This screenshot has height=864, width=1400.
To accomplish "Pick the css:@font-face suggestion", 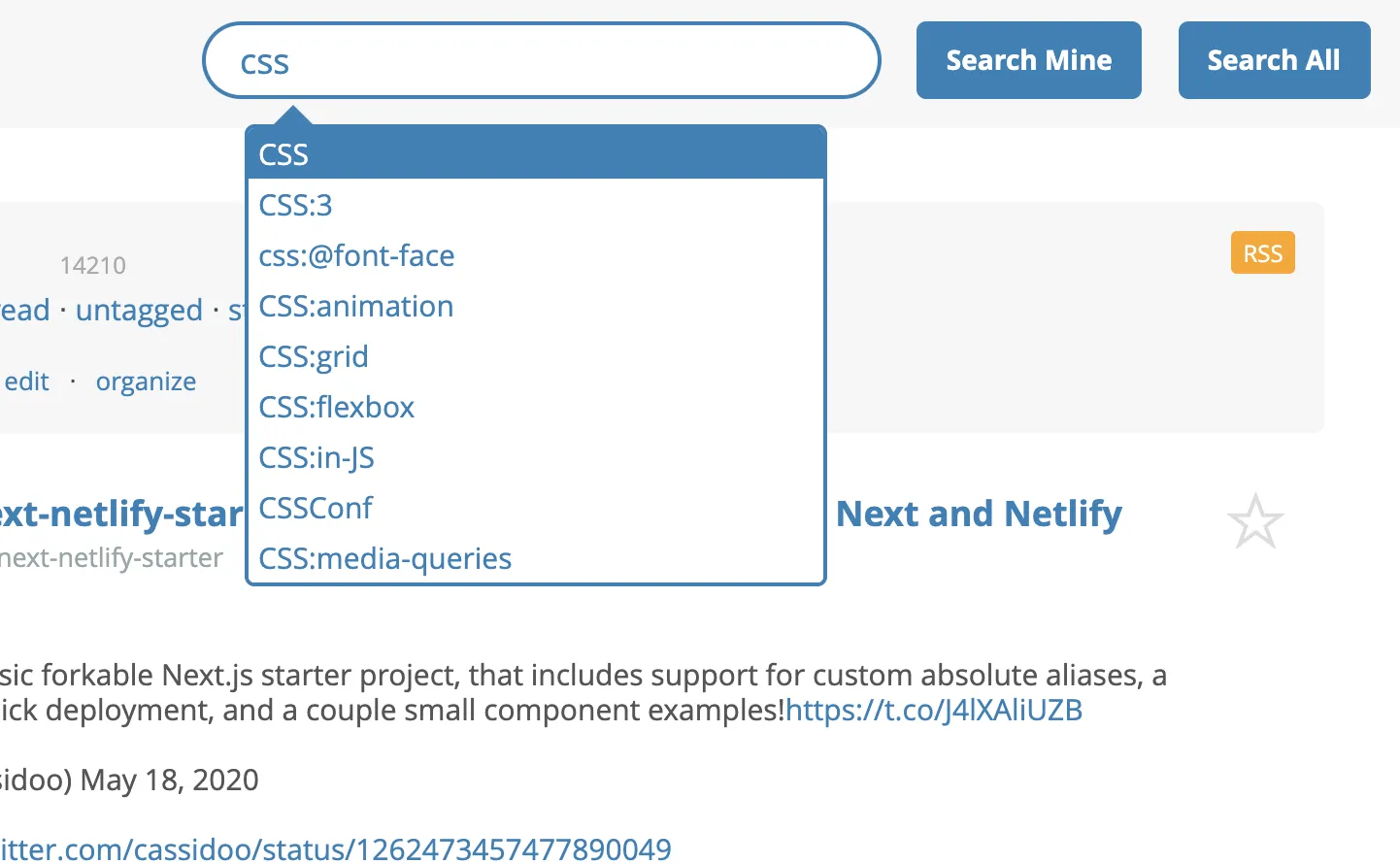I will point(356,255).
